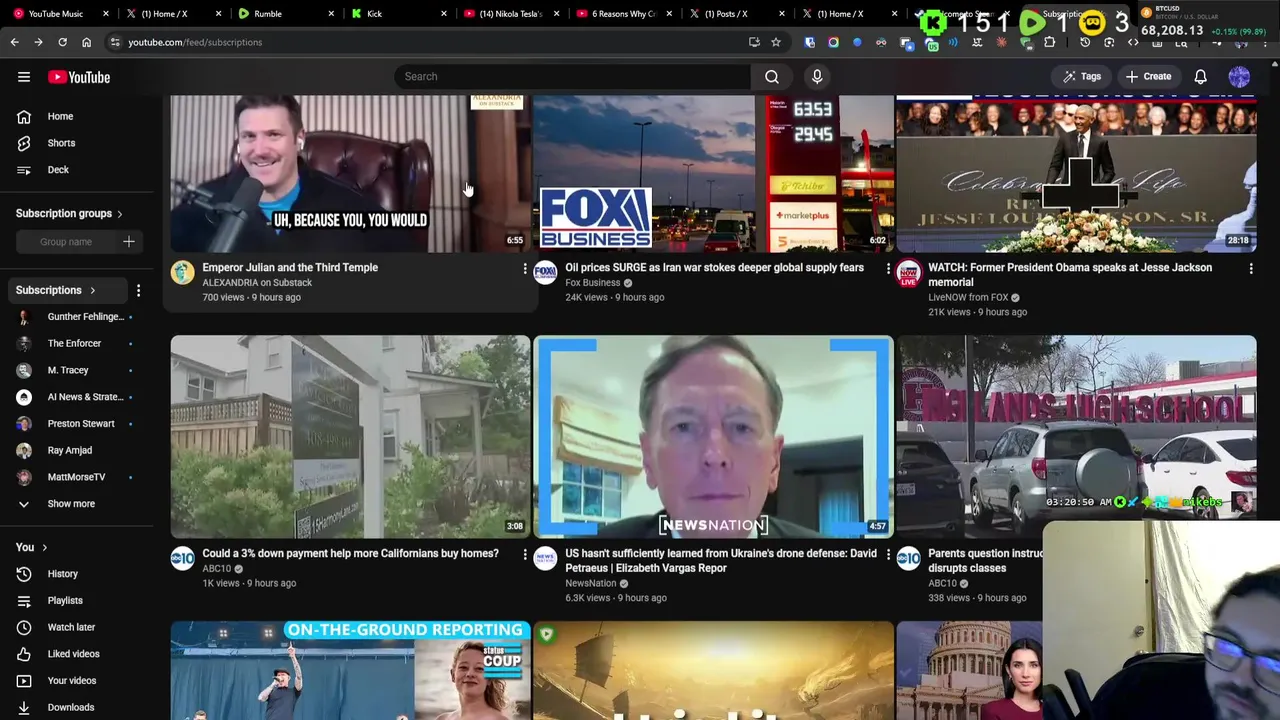Open more options for 3% down payment video

[x=524, y=554]
